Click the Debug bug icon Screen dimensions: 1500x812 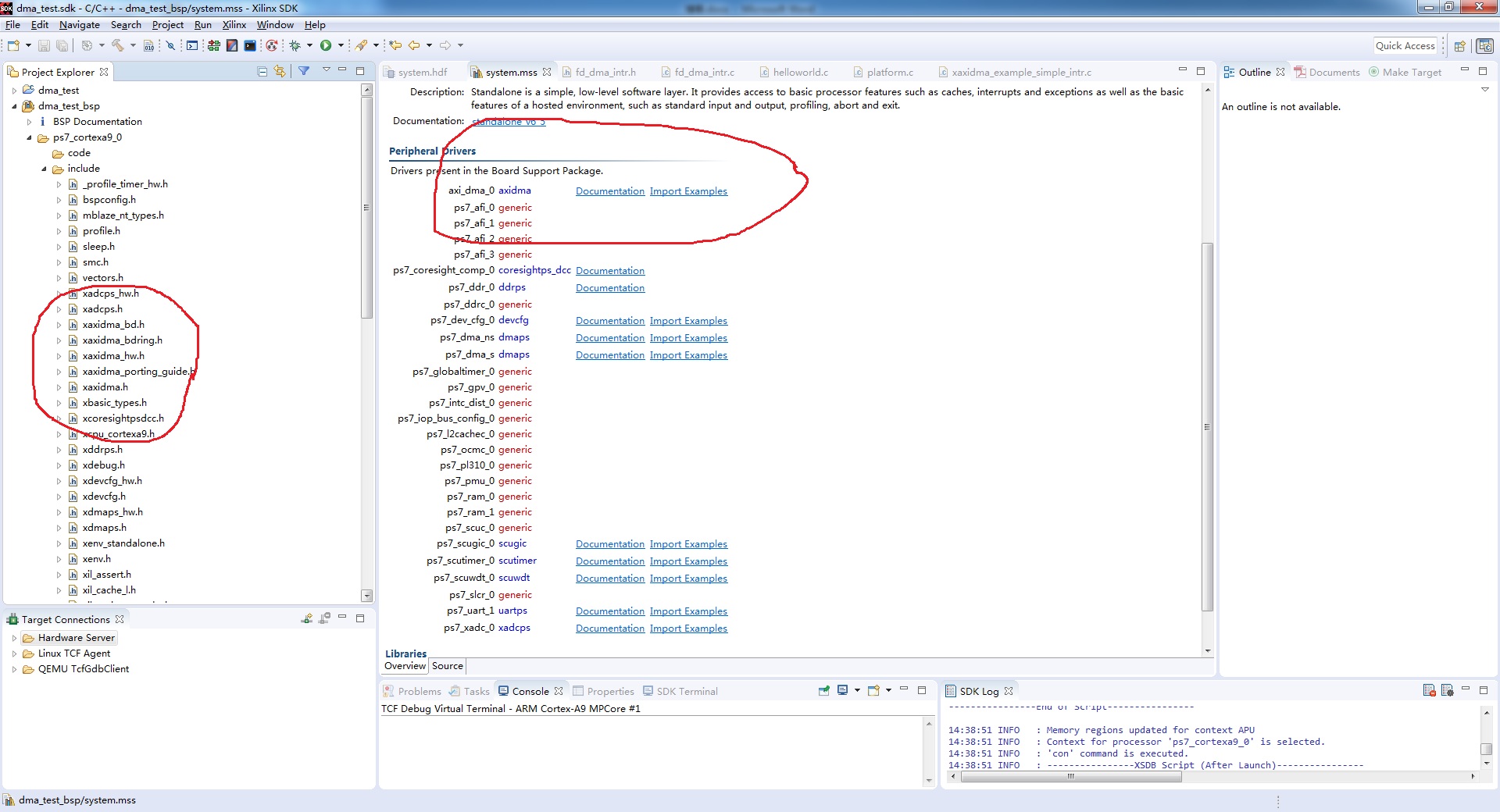tap(295, 45)
